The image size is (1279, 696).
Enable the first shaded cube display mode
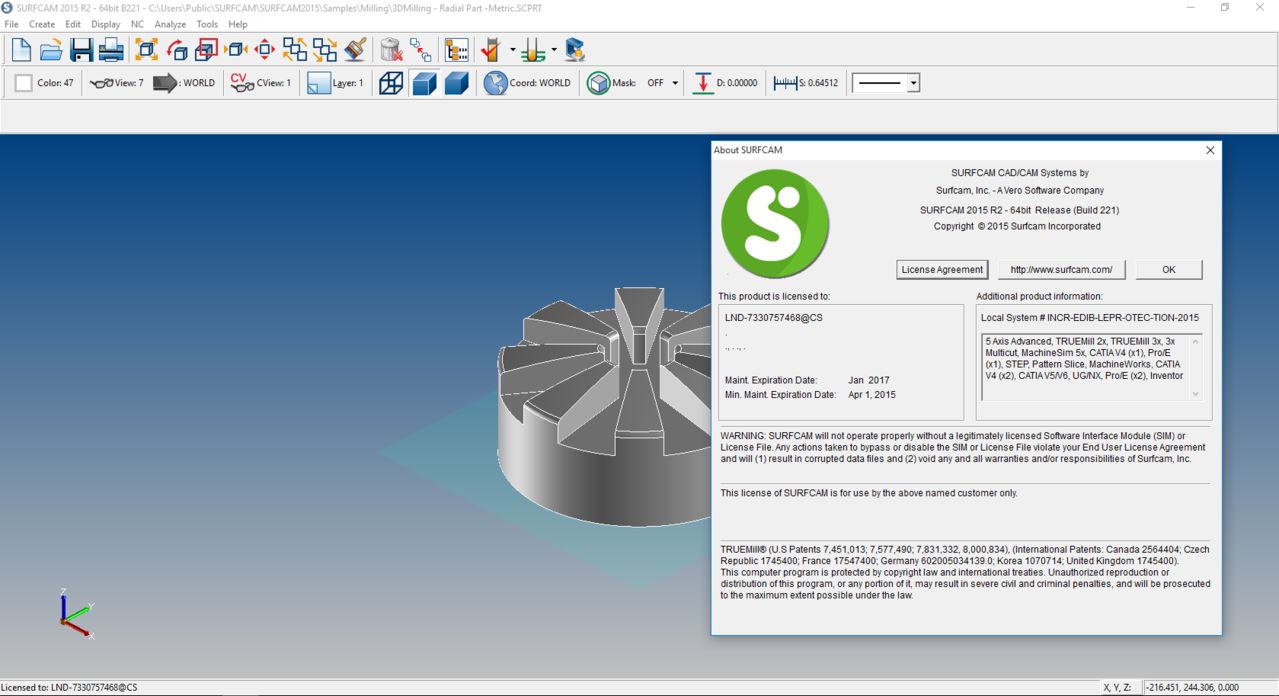[x=425, y=83]
